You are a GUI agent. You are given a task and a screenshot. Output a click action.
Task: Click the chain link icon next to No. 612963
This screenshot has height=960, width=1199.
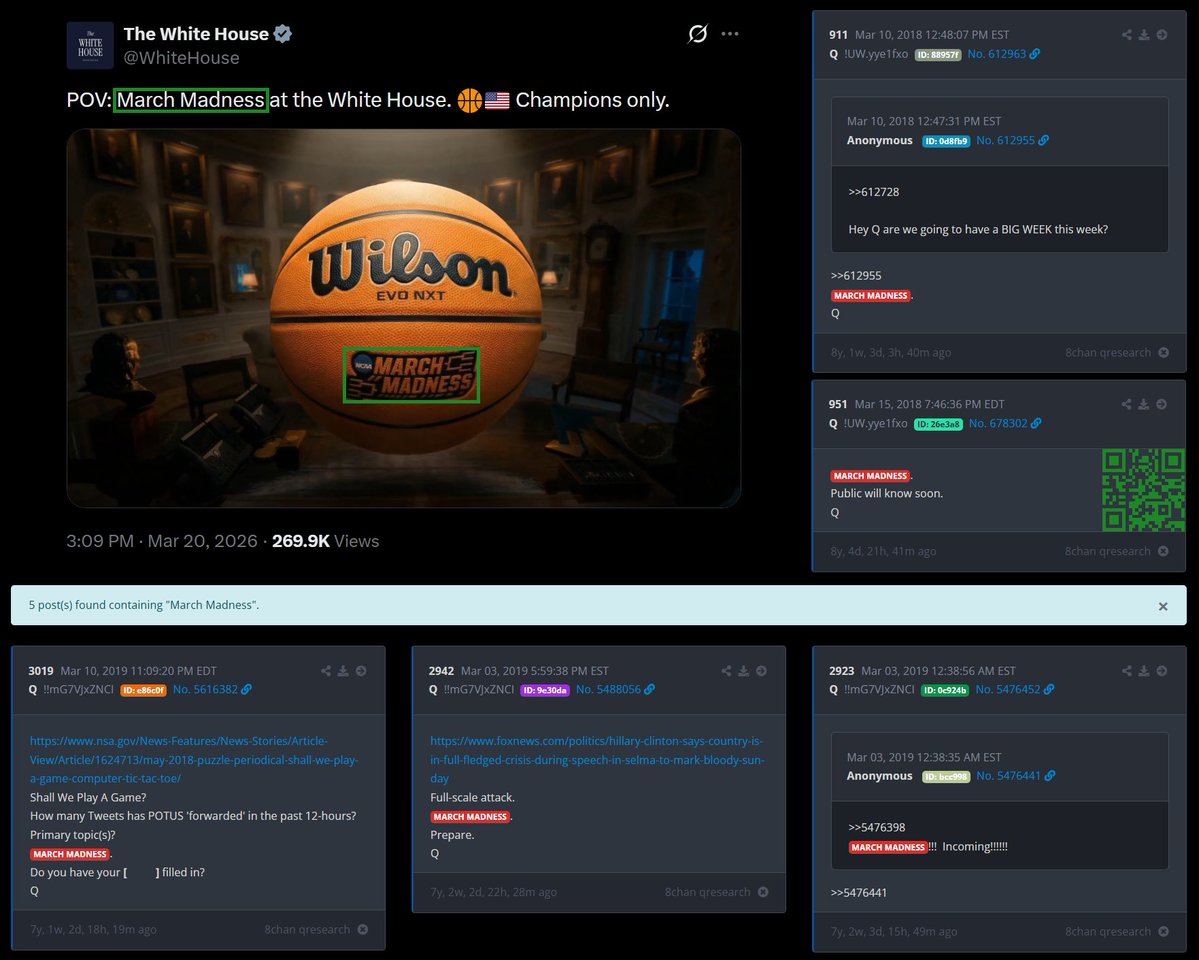(x=1035, y=54)
